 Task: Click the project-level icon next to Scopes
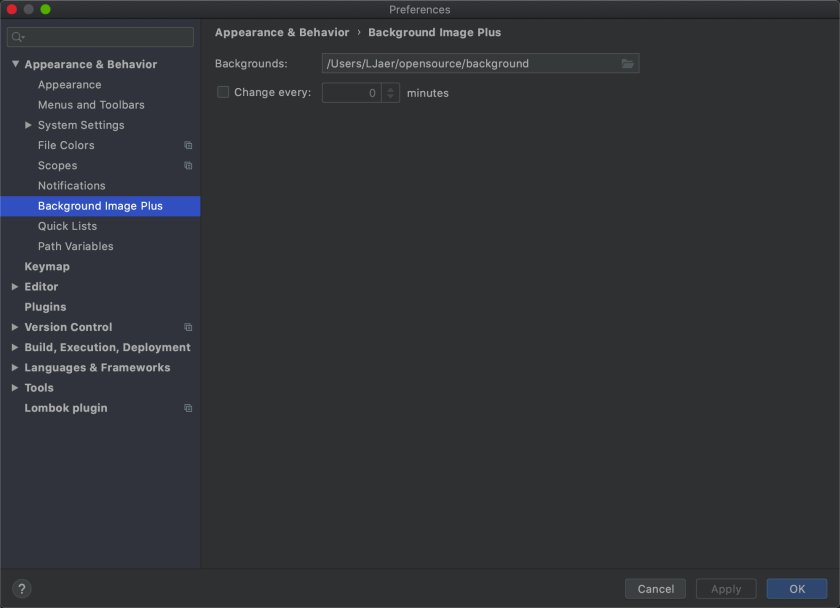click(188, 166)
